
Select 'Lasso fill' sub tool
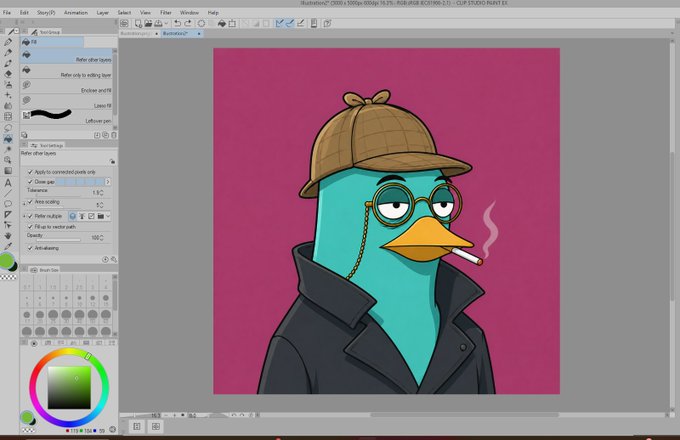coord(66,101)
